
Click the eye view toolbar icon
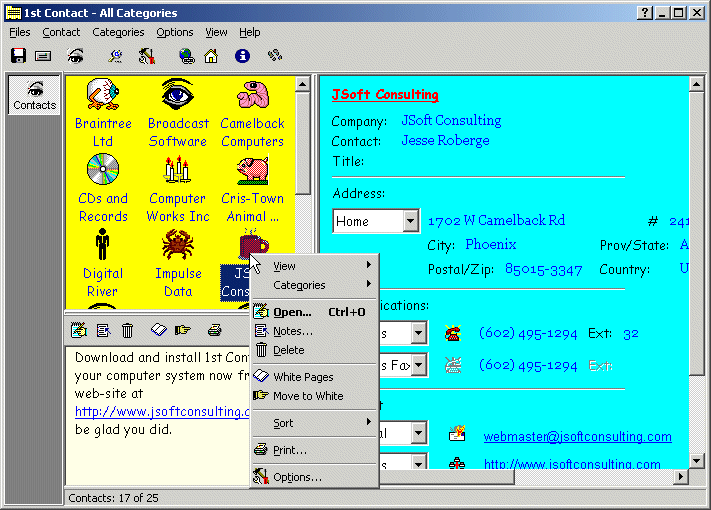75,56
